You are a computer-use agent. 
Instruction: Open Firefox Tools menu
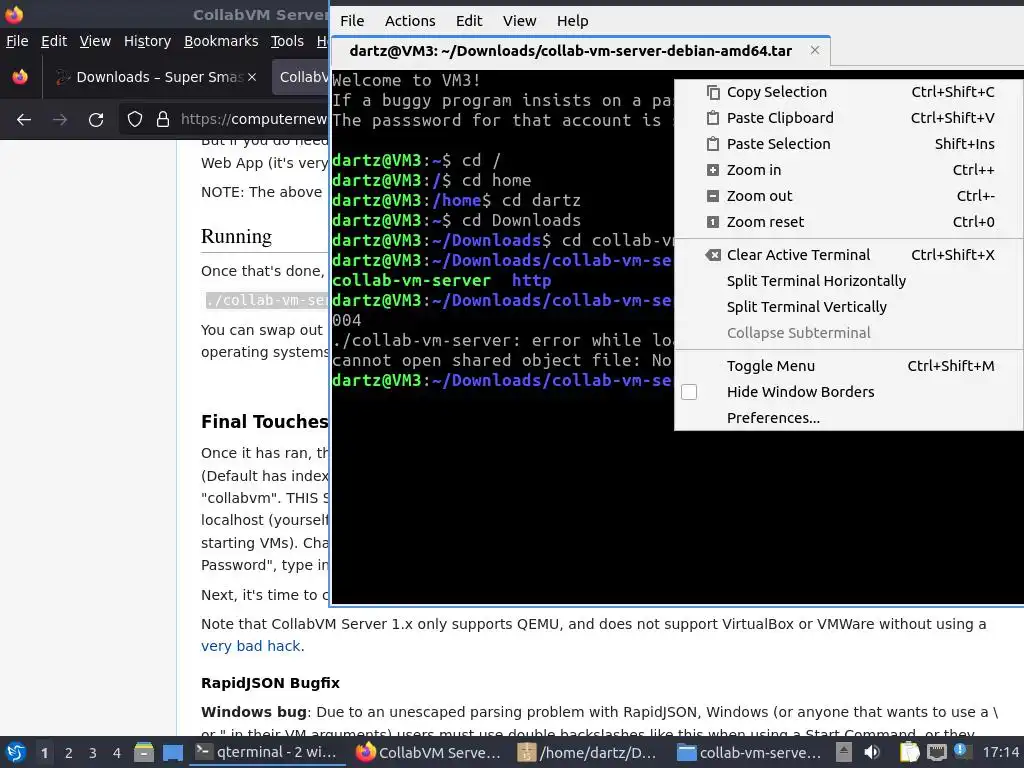tap(287, 41)
